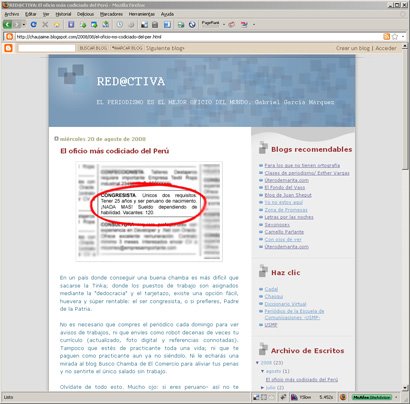Open the Diccionario Virtual link
Screen dimensions: 410x404
(285, 304)
